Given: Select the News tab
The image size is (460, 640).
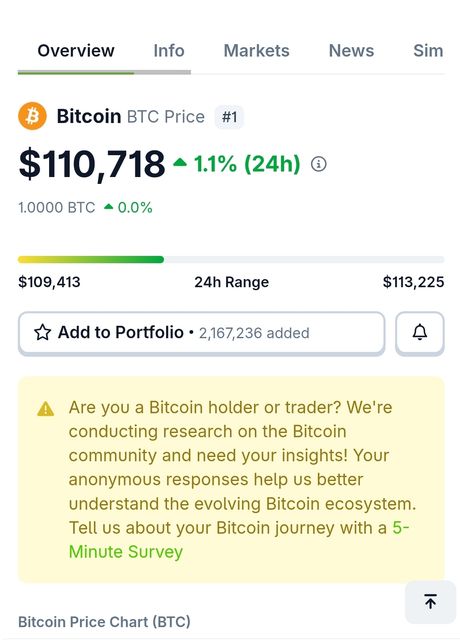Looking at the screenshot, I should pos(351,51).
